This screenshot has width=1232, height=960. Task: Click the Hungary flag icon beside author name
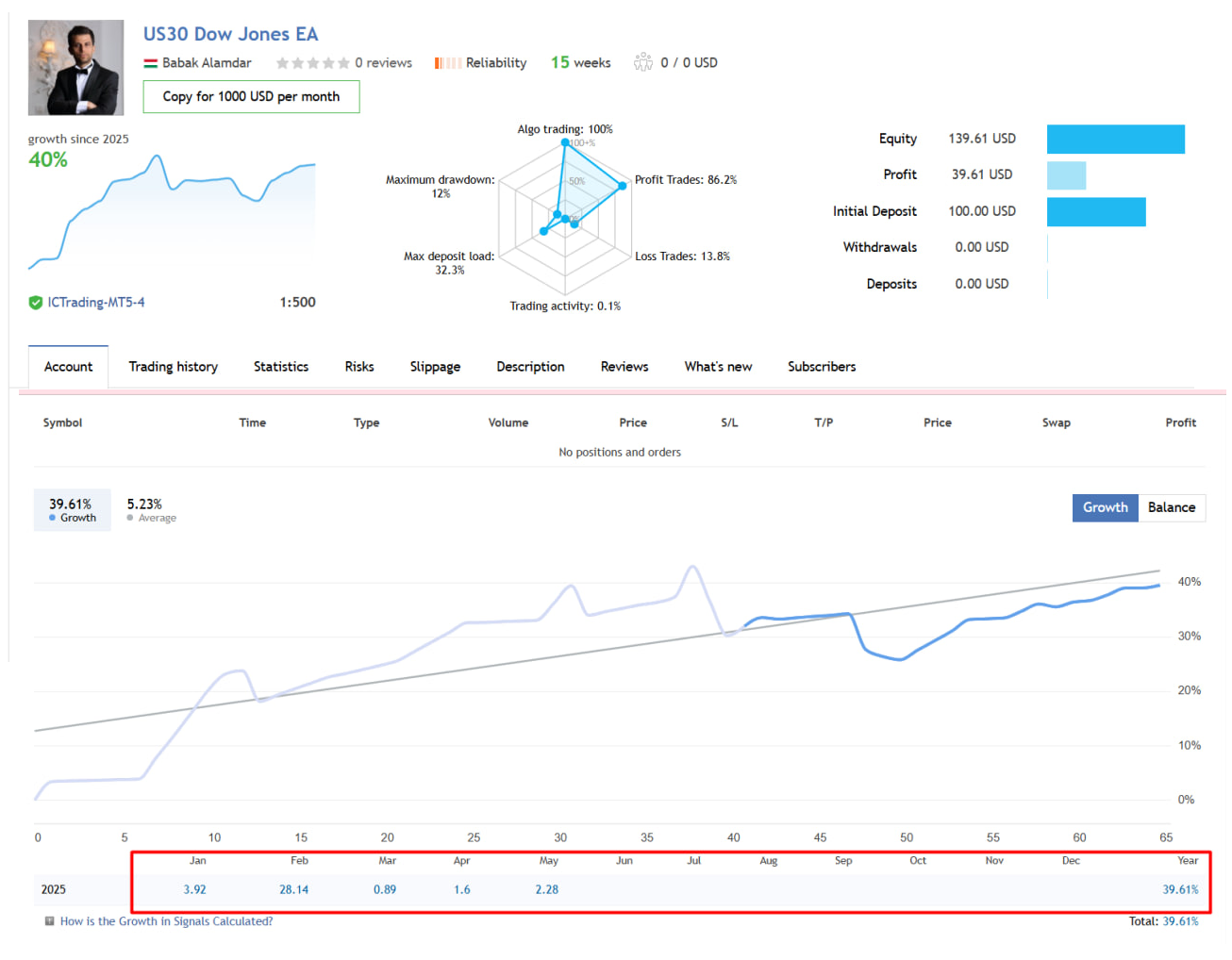pos(150,63)
